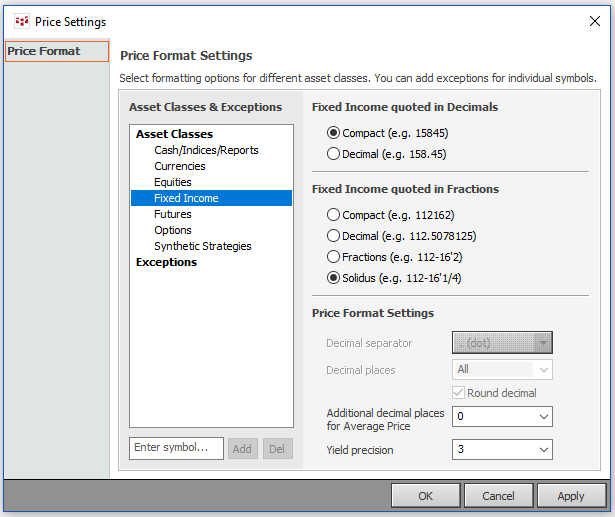Close the Price Settings dialog
The width and height of the screenshot is (615, 517).
[x=595, y=21]
